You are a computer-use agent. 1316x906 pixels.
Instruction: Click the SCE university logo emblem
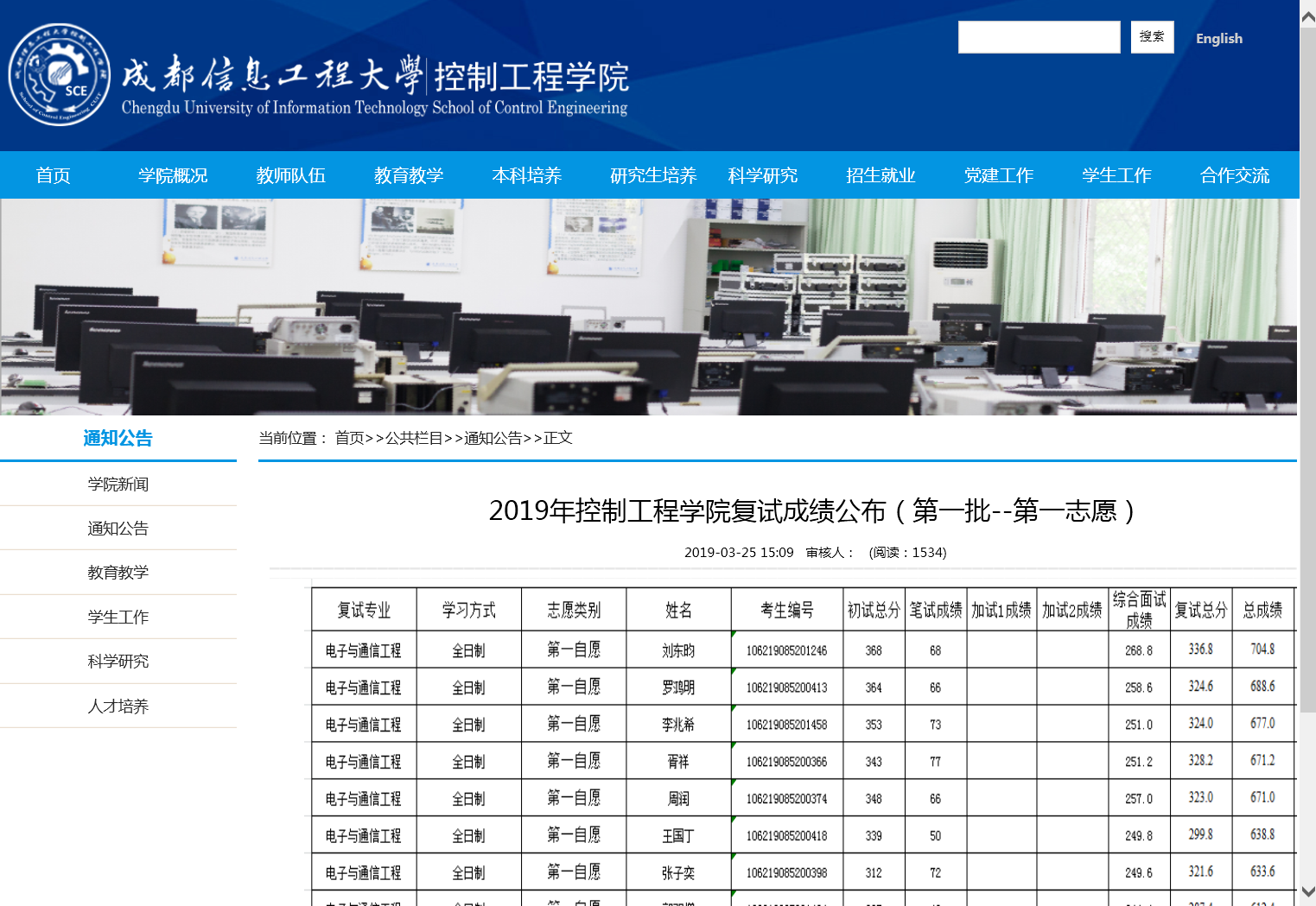pyautogui.click(x=59, y=75)
